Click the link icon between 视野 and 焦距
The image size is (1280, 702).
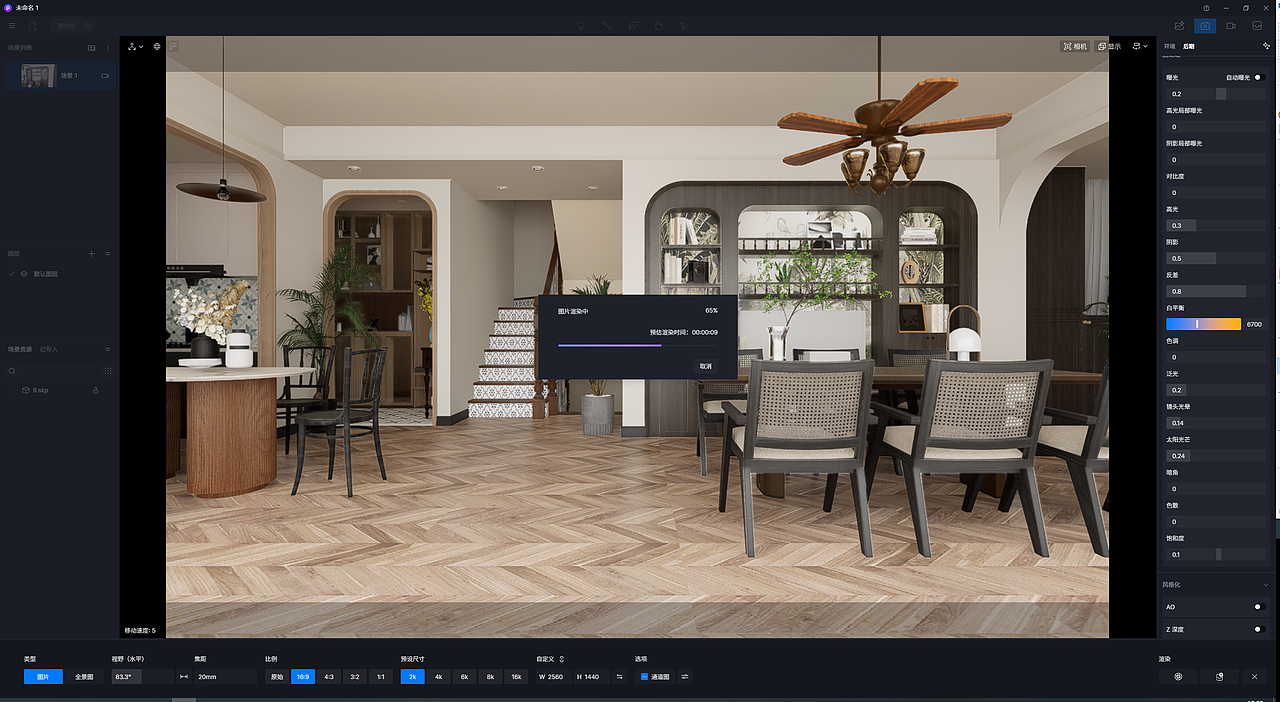[183, 677]
